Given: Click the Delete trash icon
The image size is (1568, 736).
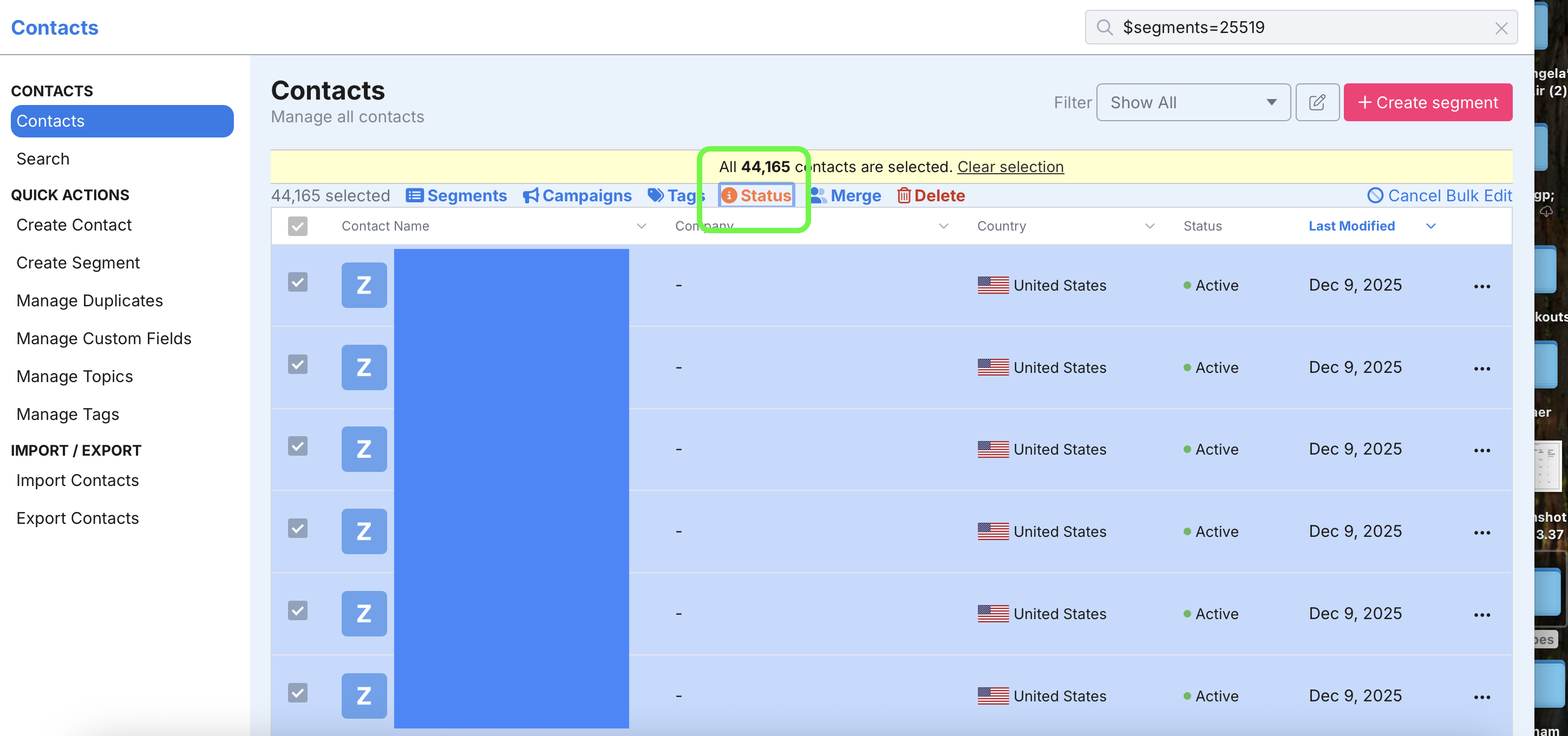Looking at the screenshot, I should [x=903, y=195].
